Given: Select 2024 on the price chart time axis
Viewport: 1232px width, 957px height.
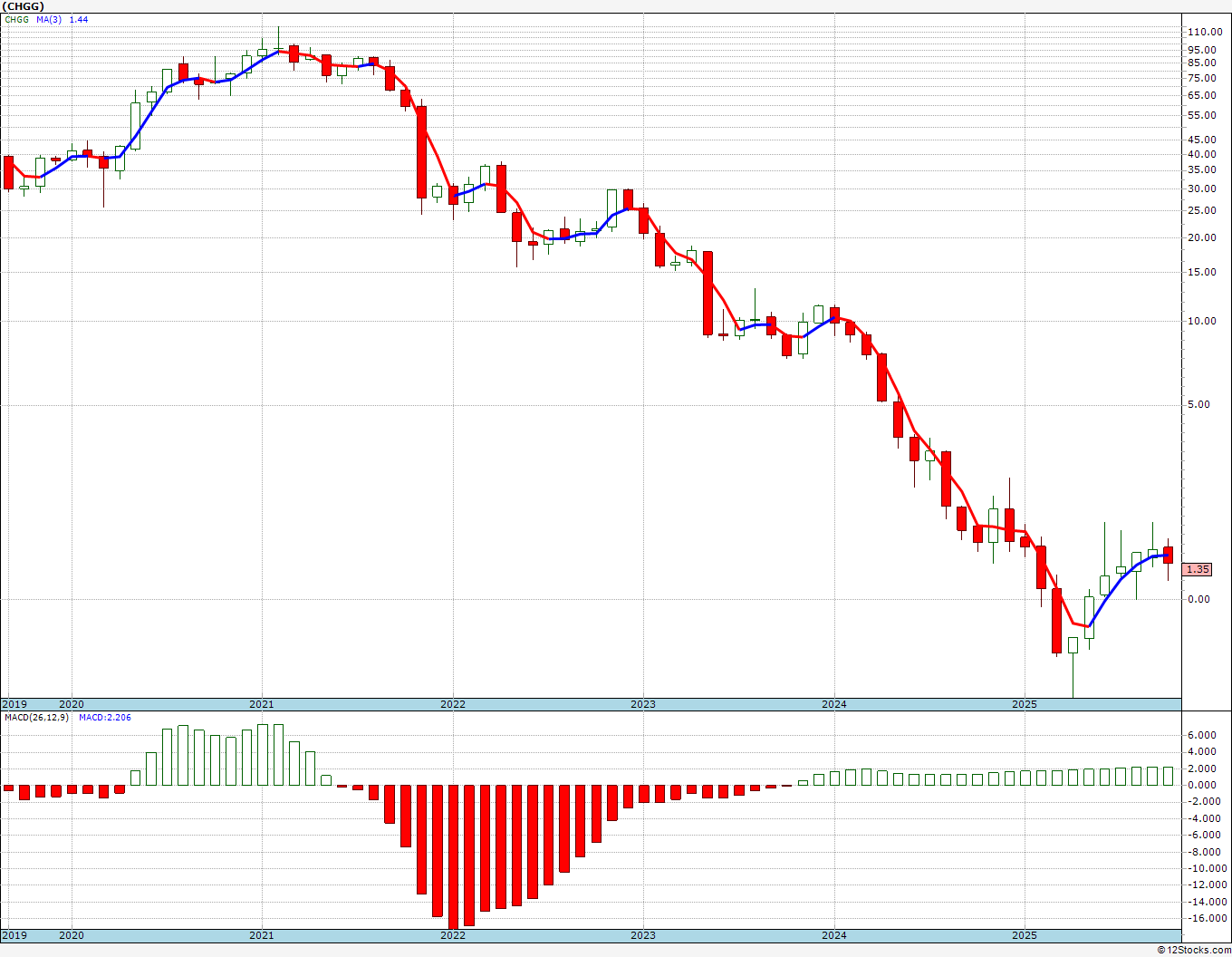Looking at the screenshot, I should pos(834,704).
